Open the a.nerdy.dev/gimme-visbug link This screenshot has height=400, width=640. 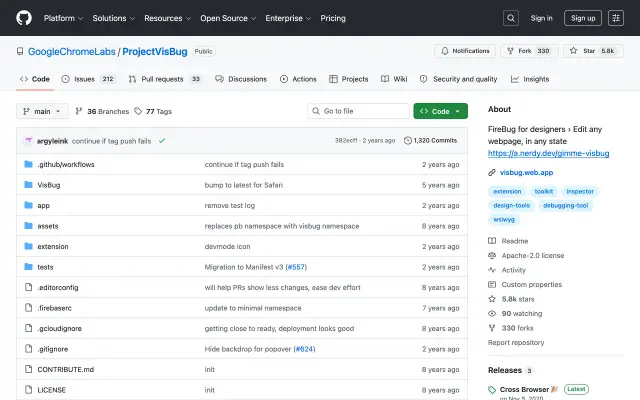pos(549,153)
